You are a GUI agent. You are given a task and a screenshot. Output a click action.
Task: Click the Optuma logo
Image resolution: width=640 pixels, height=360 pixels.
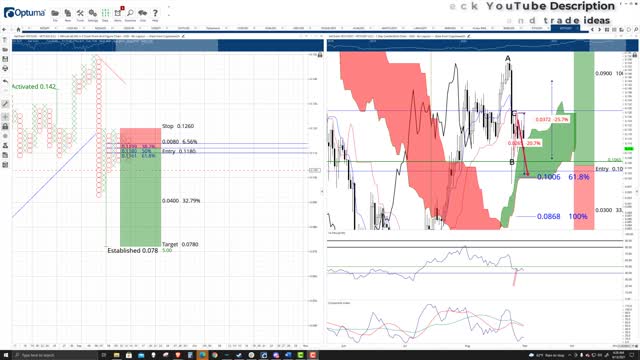(x=24, y=13)
